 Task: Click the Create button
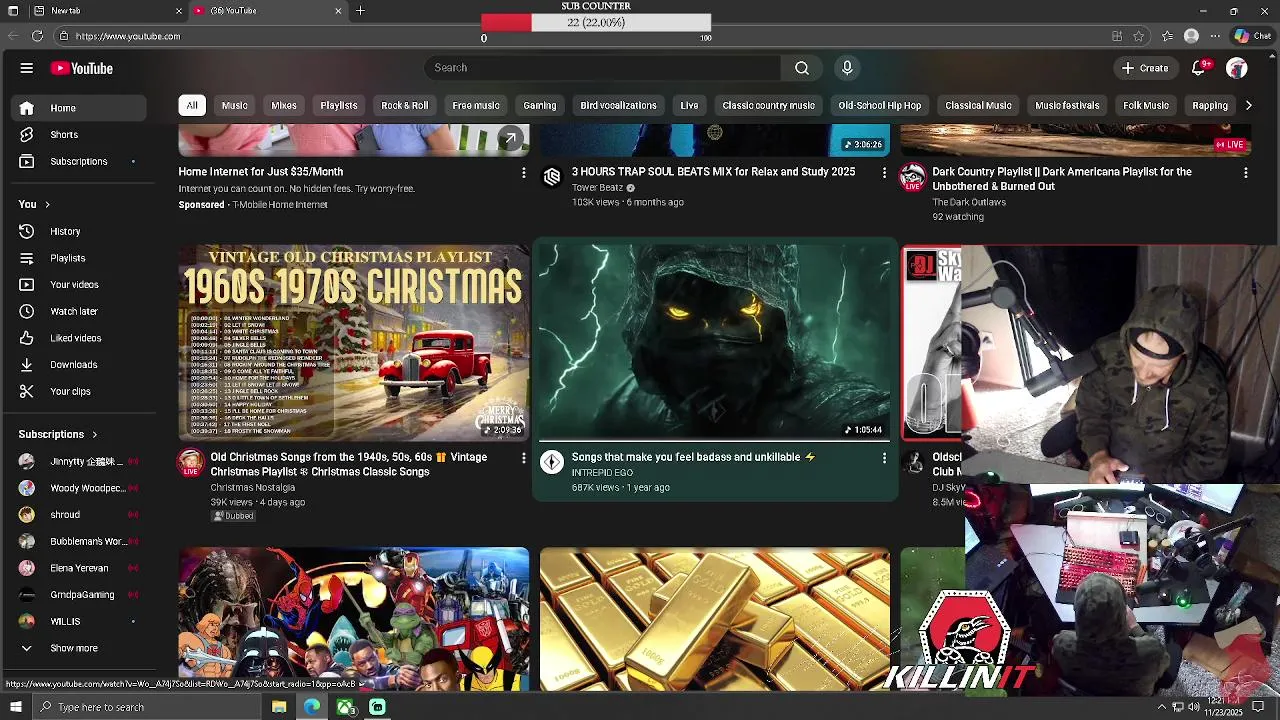click(1145, 68)
